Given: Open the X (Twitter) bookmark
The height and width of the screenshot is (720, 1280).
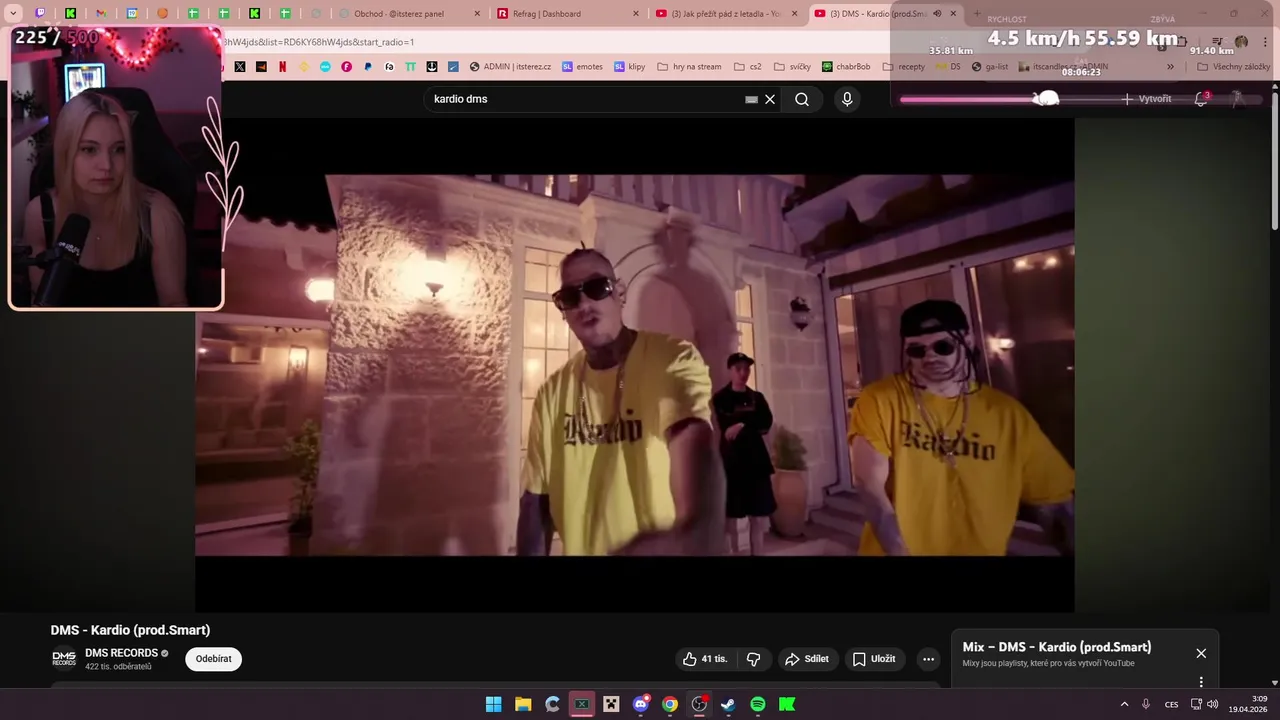Looking at the screenshot, I should point(240,67).
